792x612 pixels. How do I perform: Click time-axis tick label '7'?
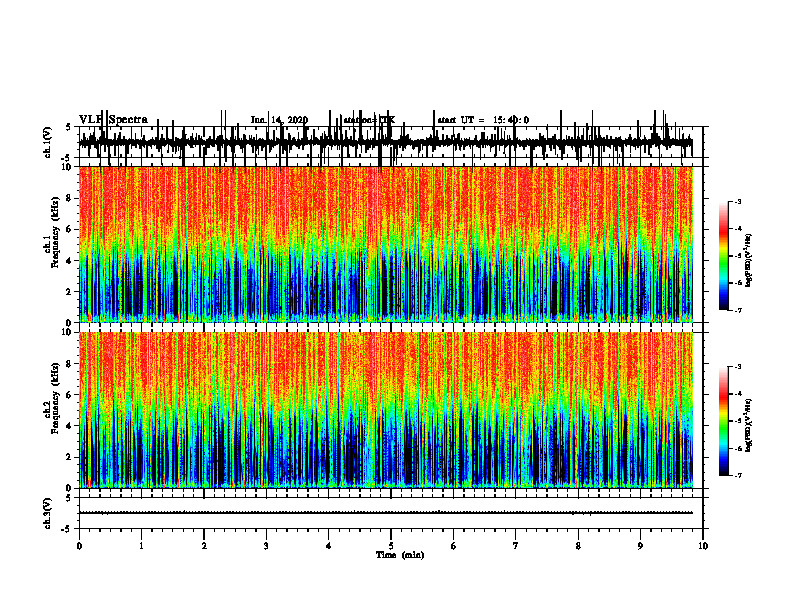[516, 546]
